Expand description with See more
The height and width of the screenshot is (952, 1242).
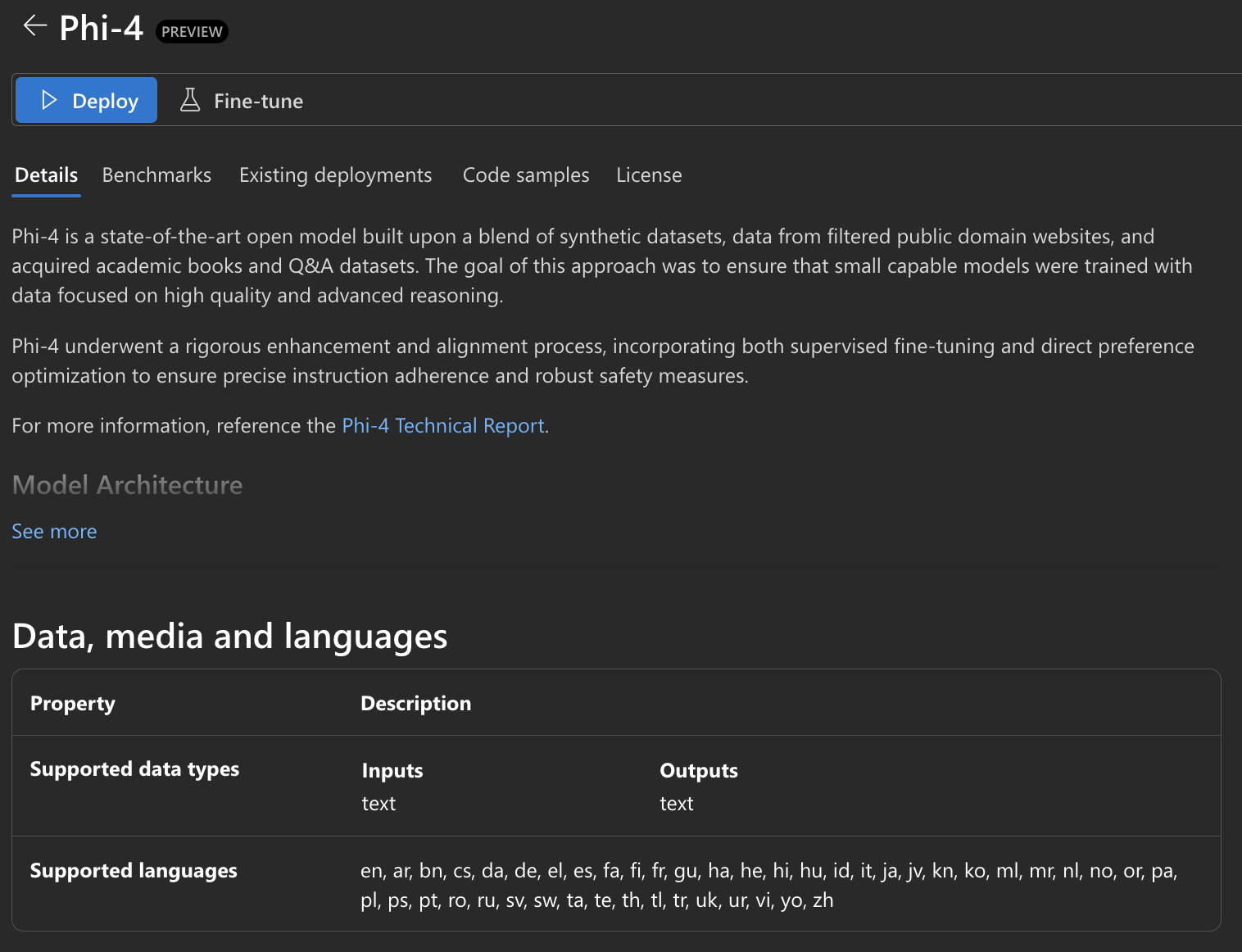54,532
